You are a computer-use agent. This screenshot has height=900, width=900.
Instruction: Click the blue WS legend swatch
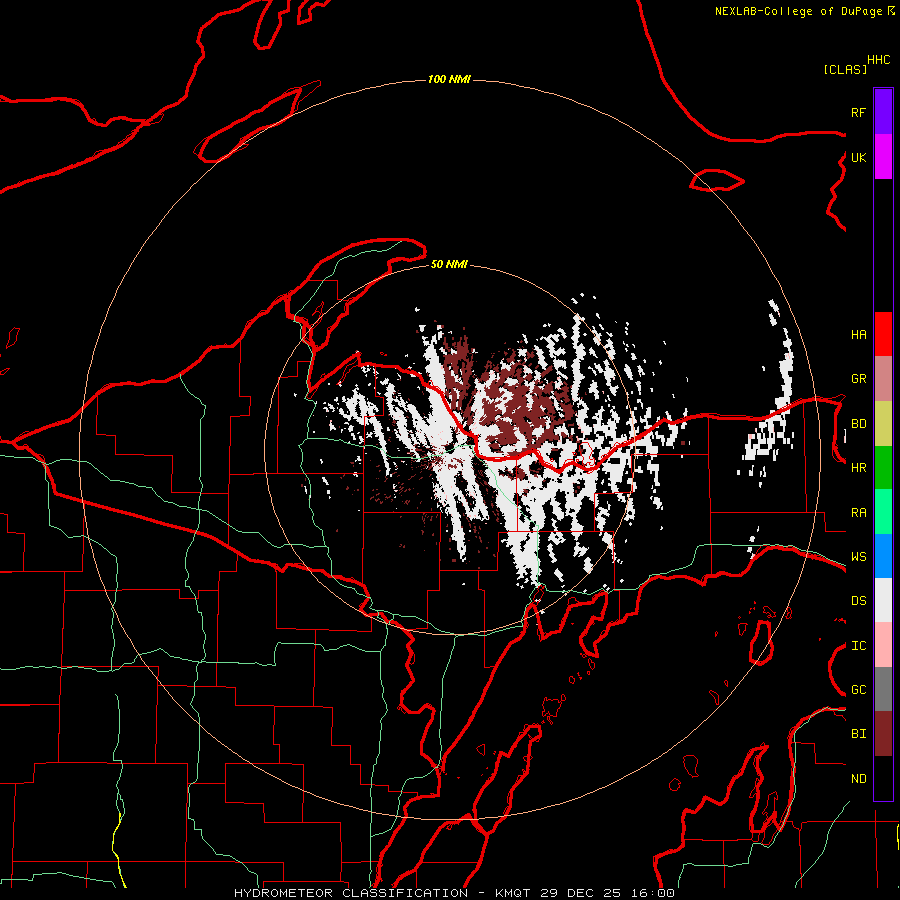883,556
